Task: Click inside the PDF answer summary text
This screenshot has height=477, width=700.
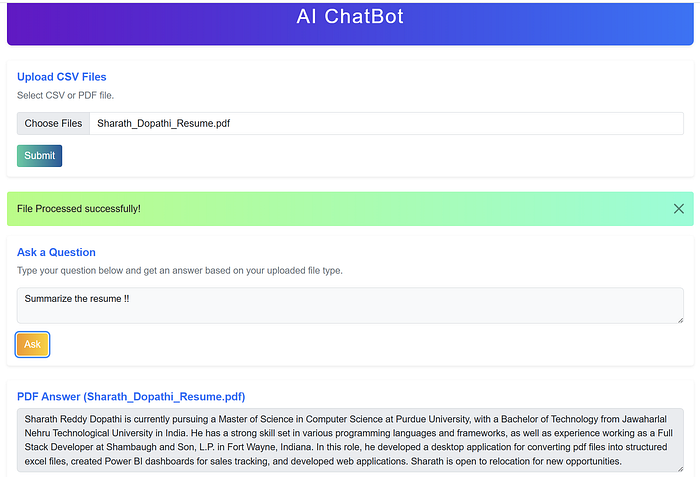Action: [350, 440]
